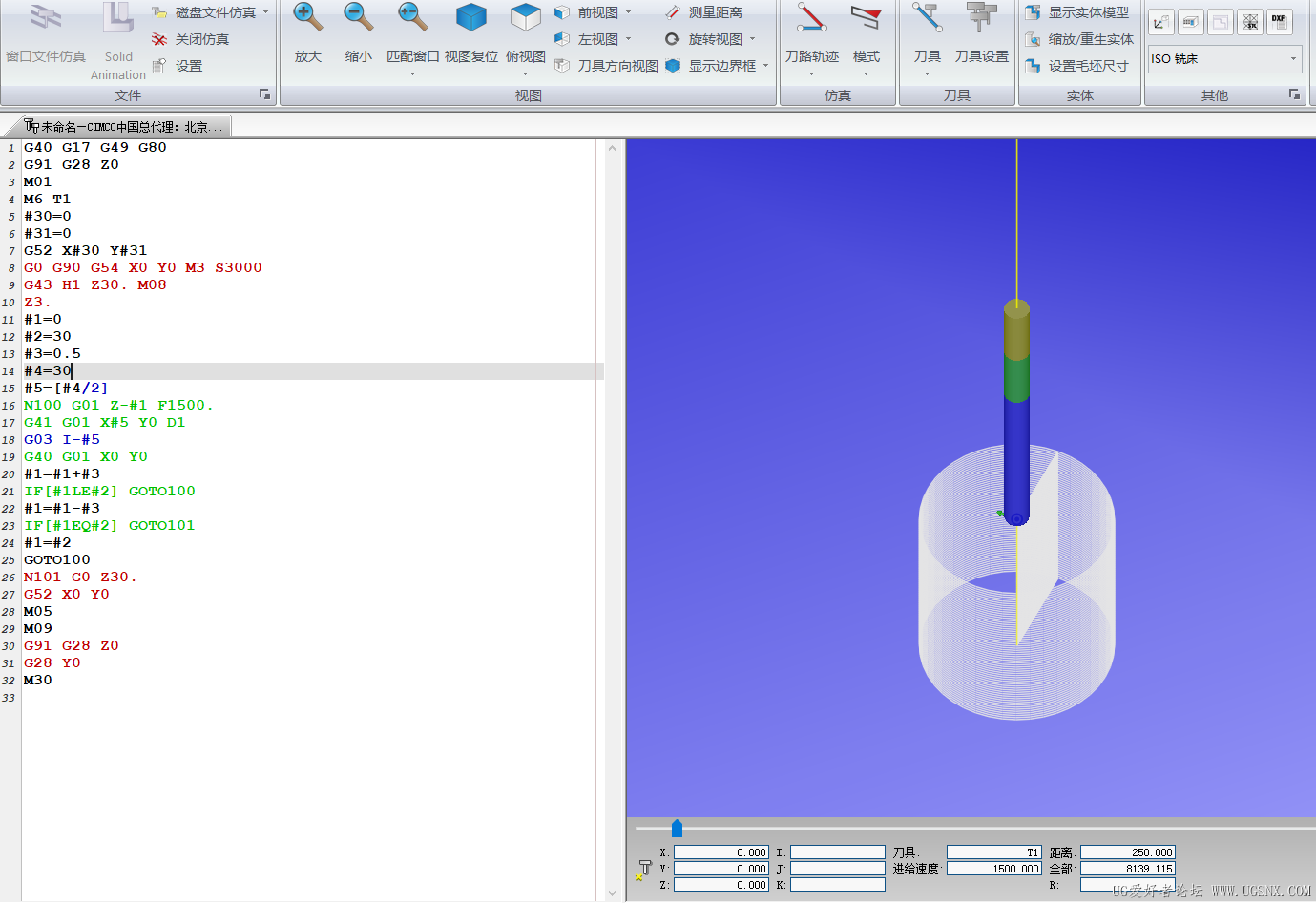Expand the 左视图 dropdown arrow
1316x903 pixels.
(x=628, y=39)
